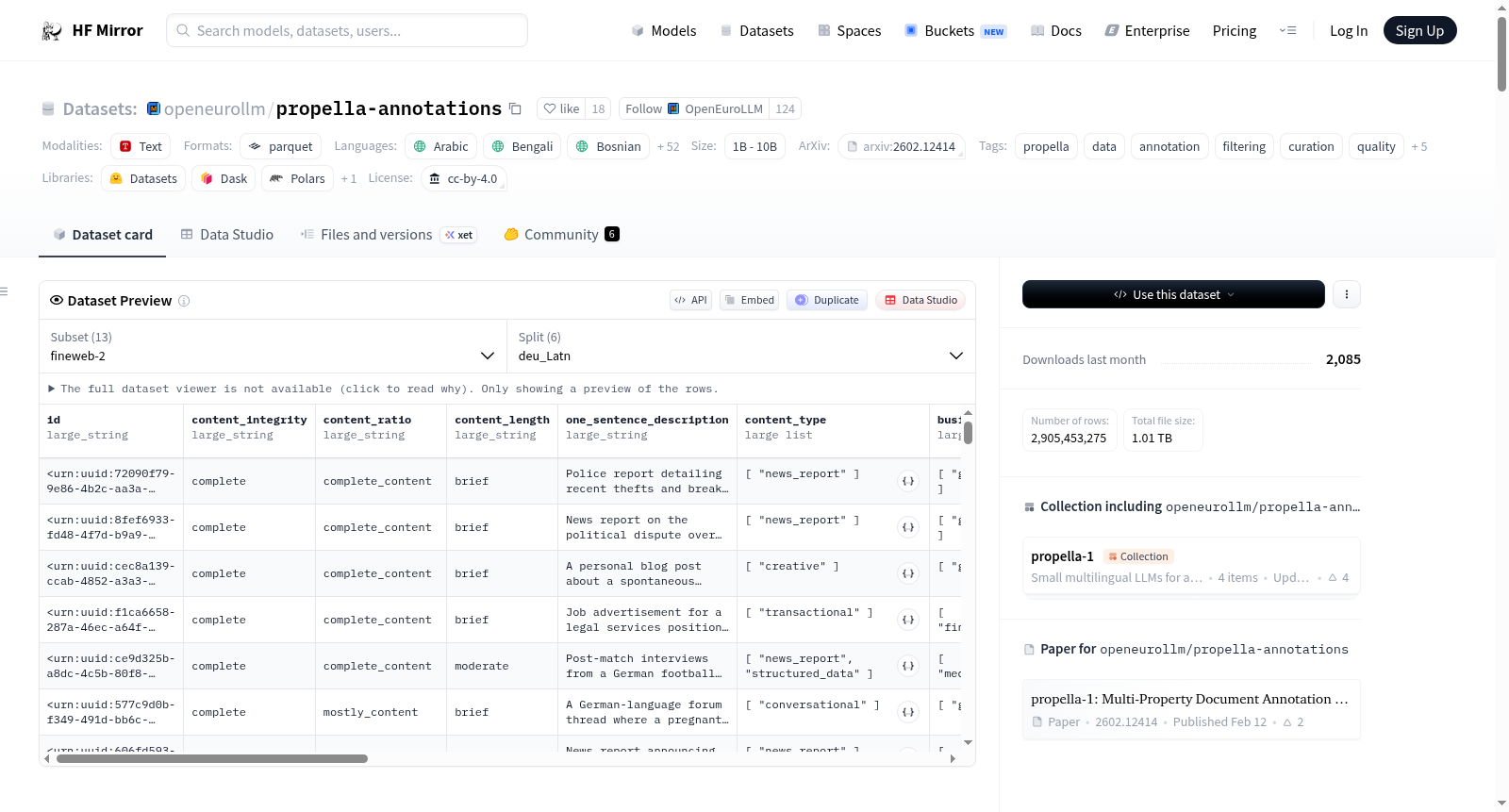This screenshot has height=812, width=1509.
Task: Open the openeurollm organization link in title
Action: tap(215, 108)
